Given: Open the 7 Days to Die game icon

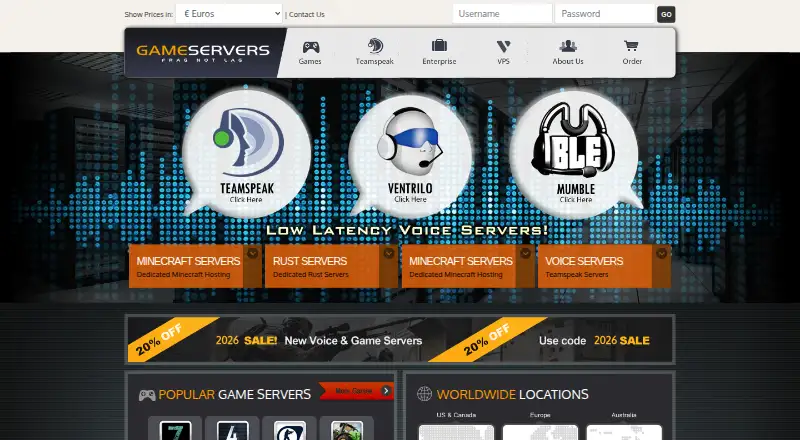Looking at the screenshot, I should pyautogui.click(x=175, y=430).
